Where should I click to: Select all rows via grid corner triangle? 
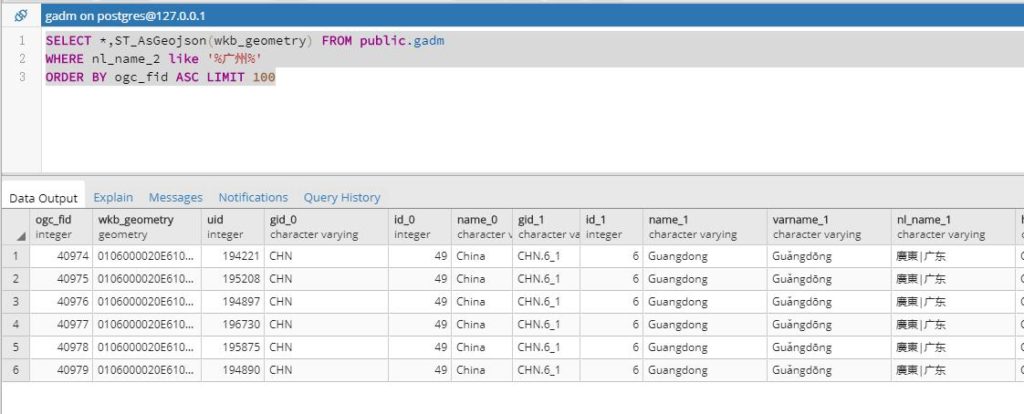(x=21, y=236)
